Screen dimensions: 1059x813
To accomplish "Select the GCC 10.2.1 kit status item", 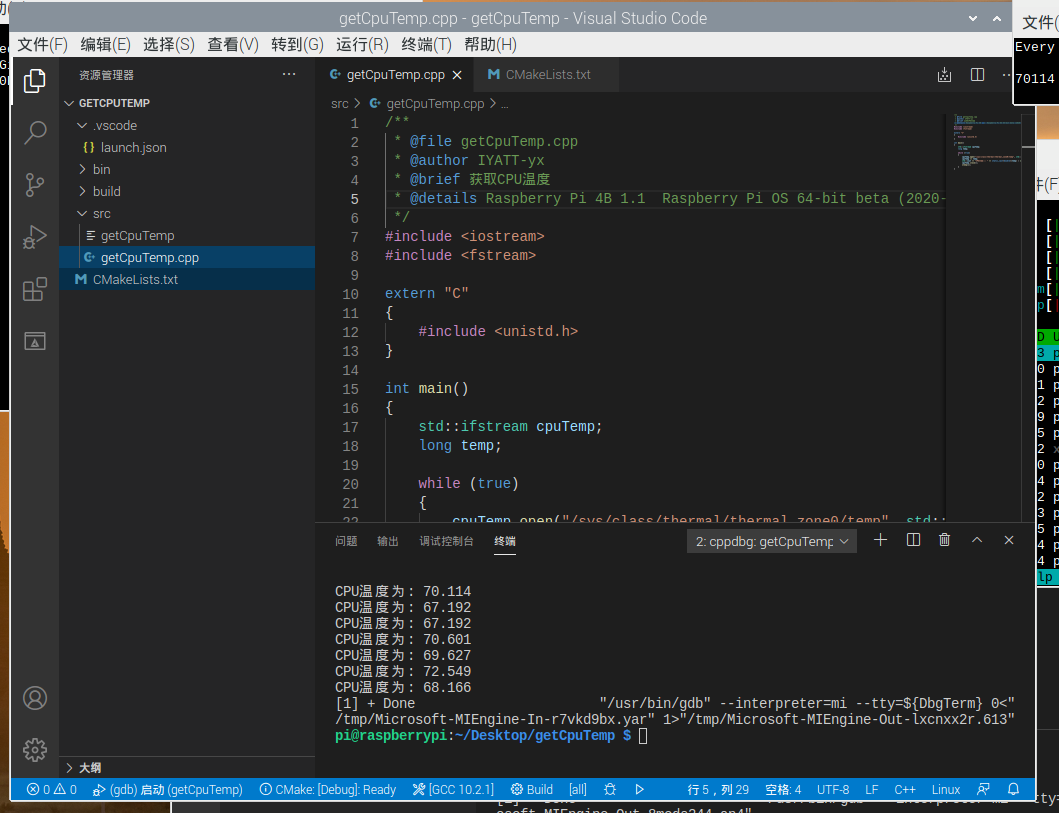I will [453, 789].
